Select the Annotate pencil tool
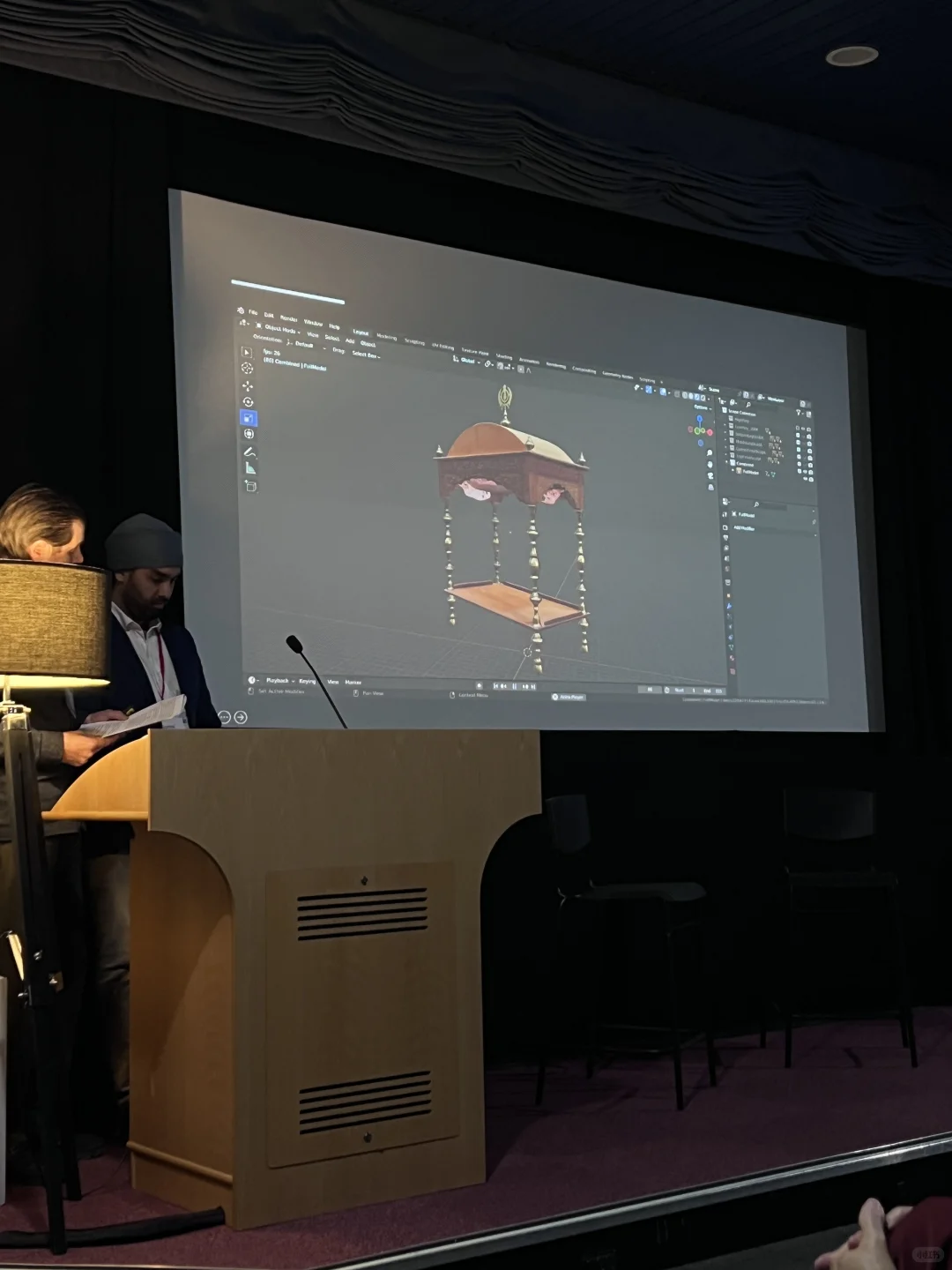The width and height of the screenshot is (952, 1270). coord(249,452)
